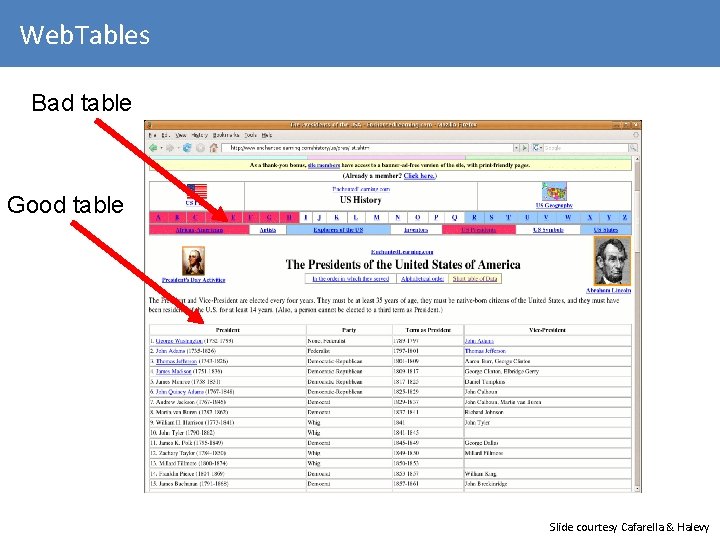720x540 pixels.
Task: Open the Bookmarks menu
Action: click(x=226, y=135)
